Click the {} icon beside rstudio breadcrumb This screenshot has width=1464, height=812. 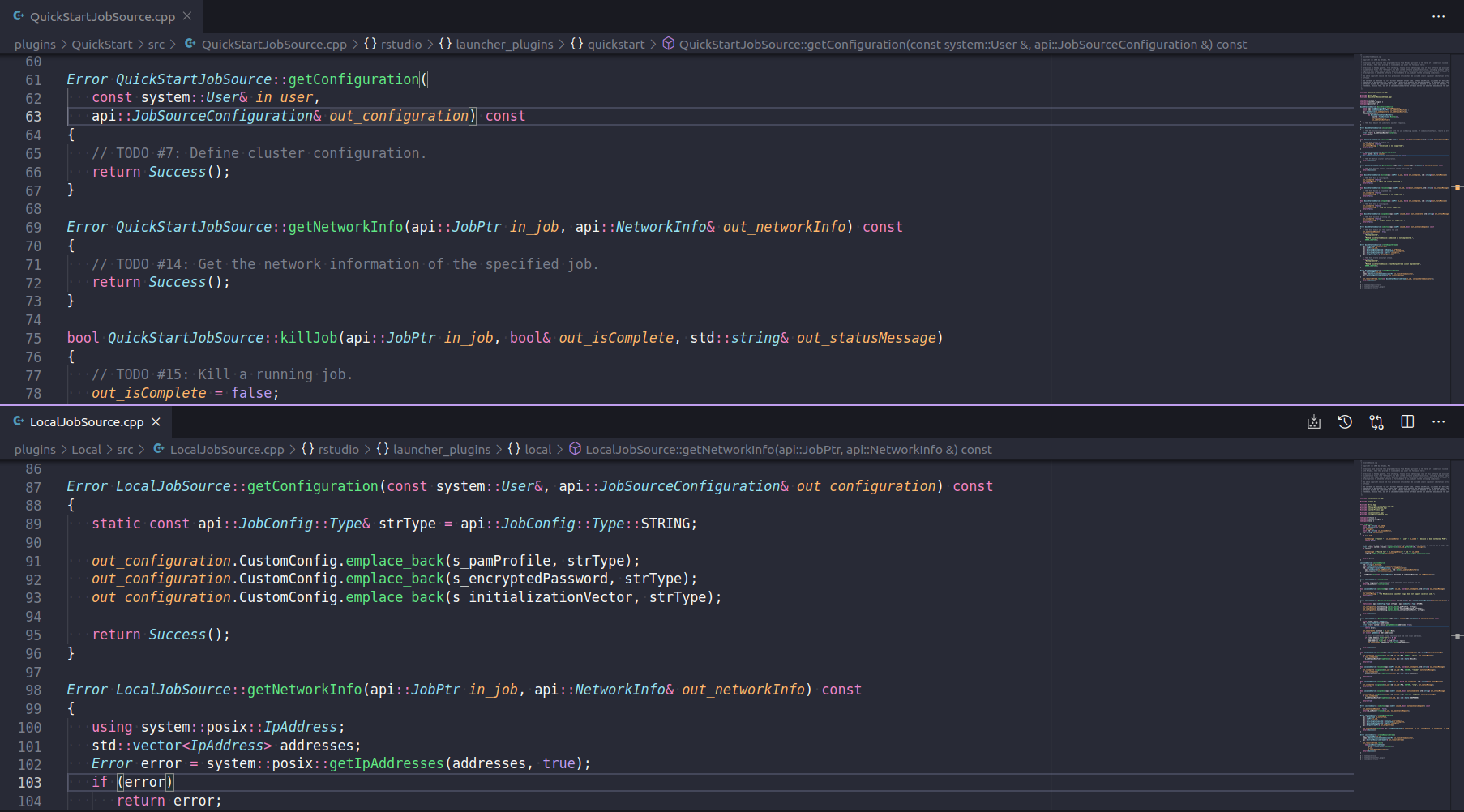tap(369, 44)
